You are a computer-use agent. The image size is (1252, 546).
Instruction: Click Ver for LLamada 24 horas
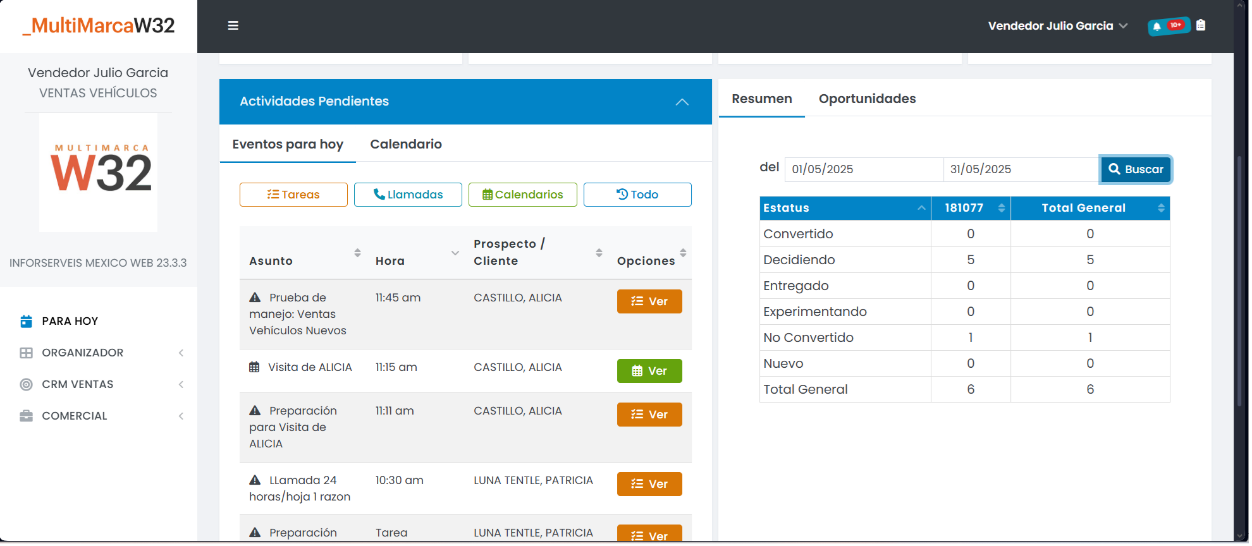tap(649, 484)
